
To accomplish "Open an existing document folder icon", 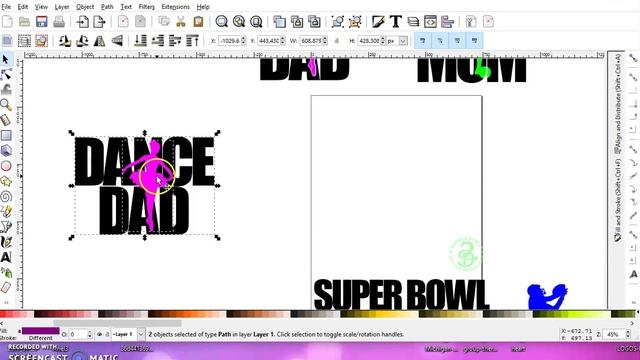I will [24, 22].
